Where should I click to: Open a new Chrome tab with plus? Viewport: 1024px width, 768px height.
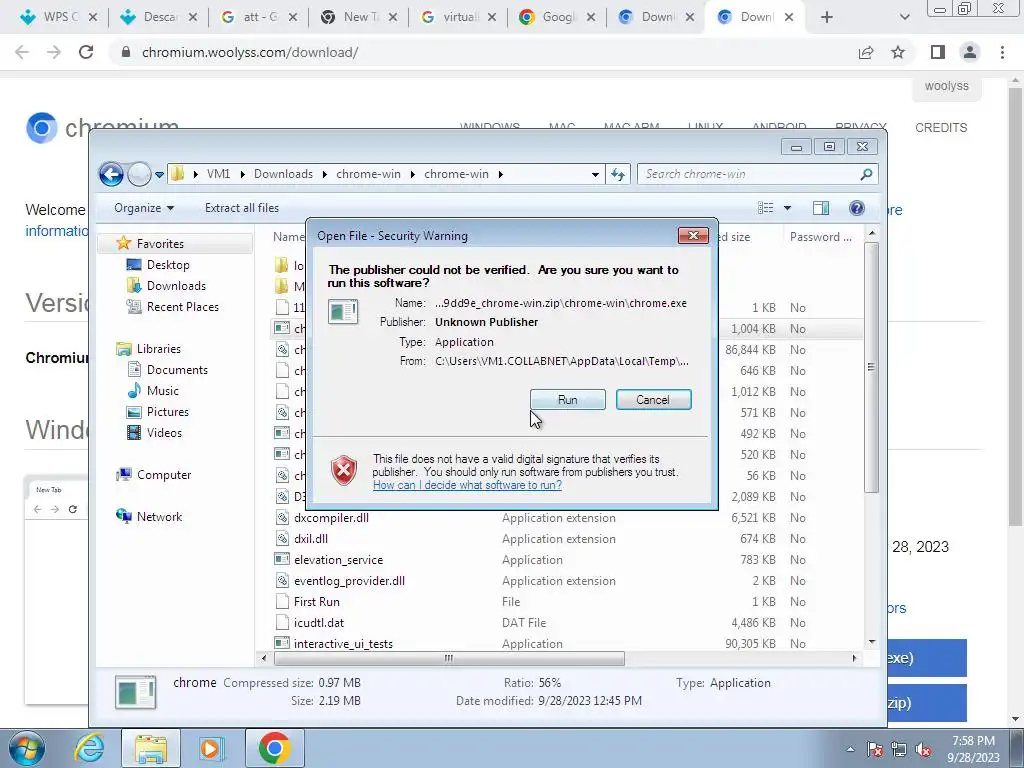pyautogui.click(x=827, y=17)
